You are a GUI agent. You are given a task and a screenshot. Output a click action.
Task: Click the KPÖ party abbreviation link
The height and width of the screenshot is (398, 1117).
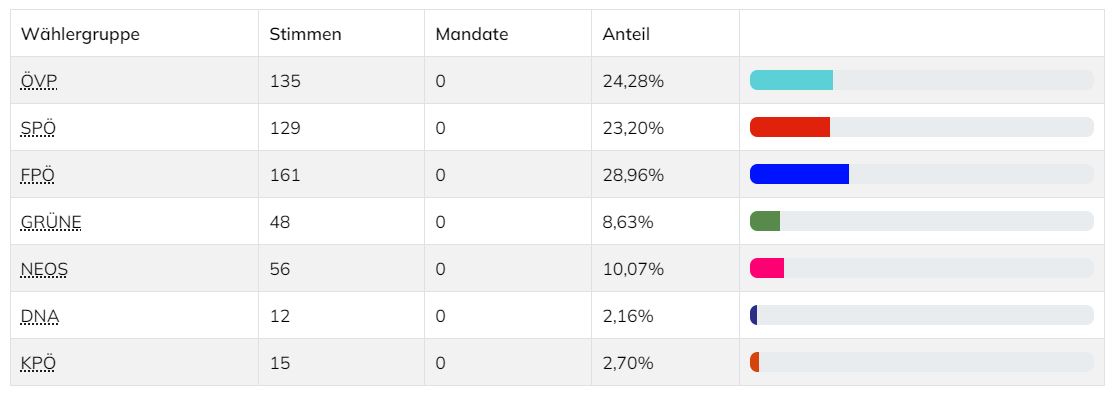click(38, 363)
